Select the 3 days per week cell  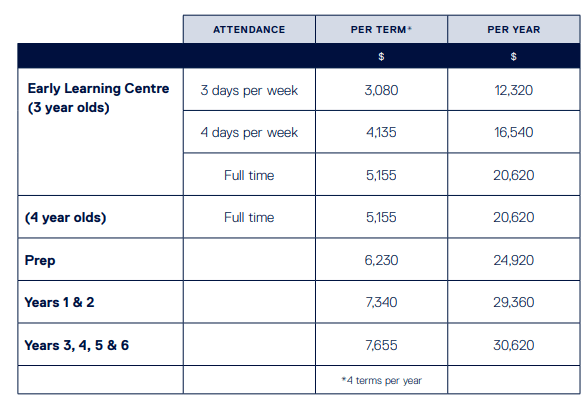click(x=249, y=90)
